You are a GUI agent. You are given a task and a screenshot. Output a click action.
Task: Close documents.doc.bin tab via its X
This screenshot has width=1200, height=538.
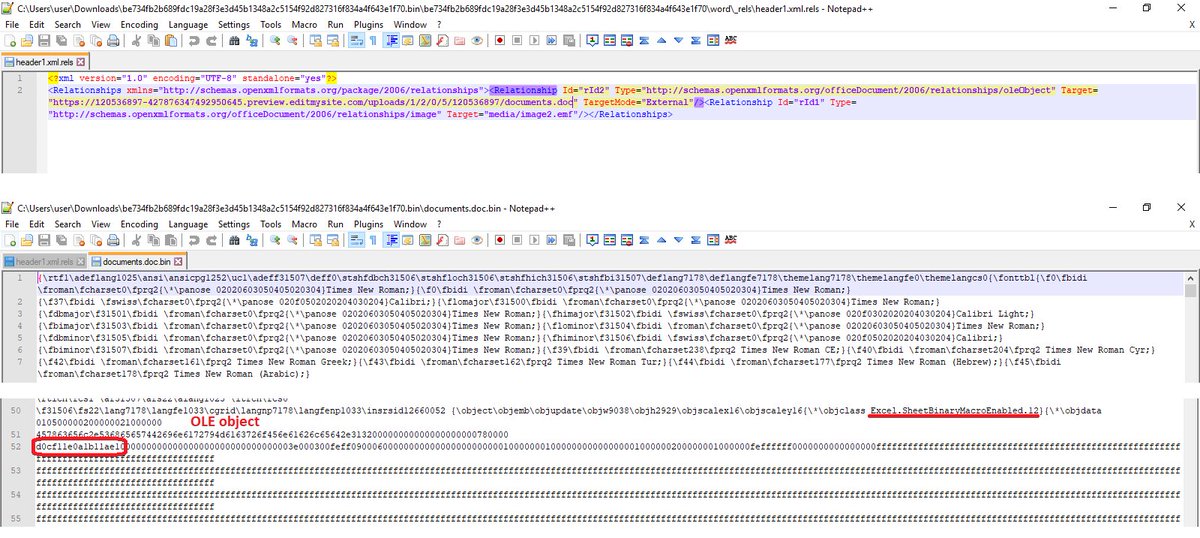pyautogui.click(x=176, y=260)
